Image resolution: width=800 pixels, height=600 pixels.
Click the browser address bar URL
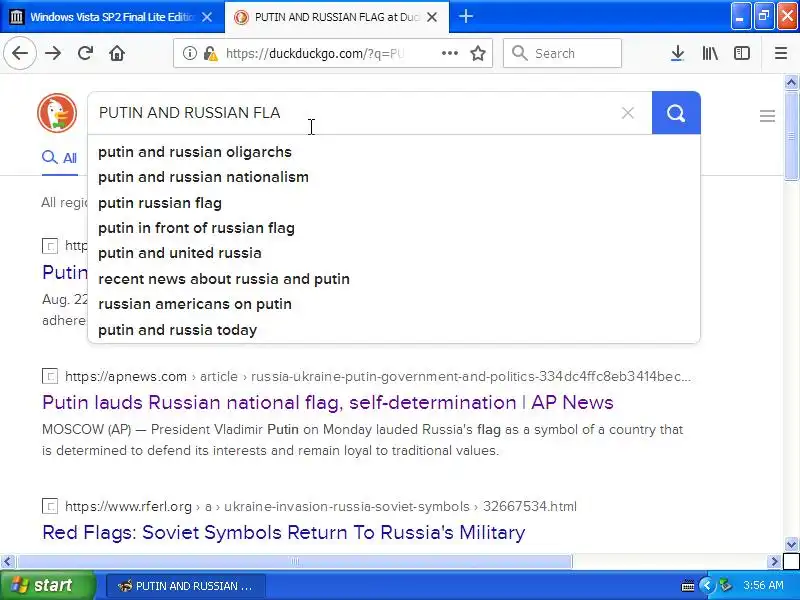[315, 53]
